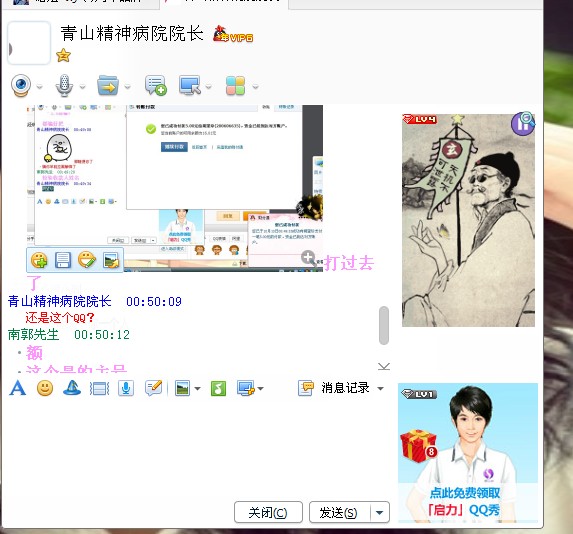Create a discussion group with chat-plus icon
Viewport: 573px width, 534px height.
click(156, 86)
